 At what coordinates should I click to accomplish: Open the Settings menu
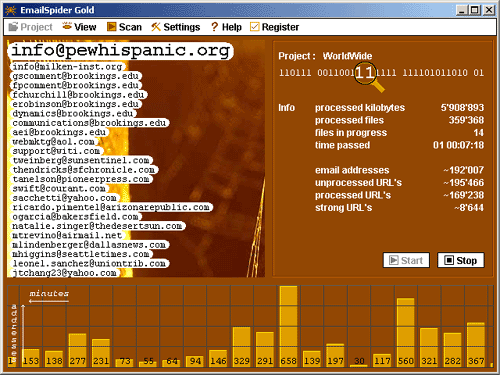[x=176, y=27]
